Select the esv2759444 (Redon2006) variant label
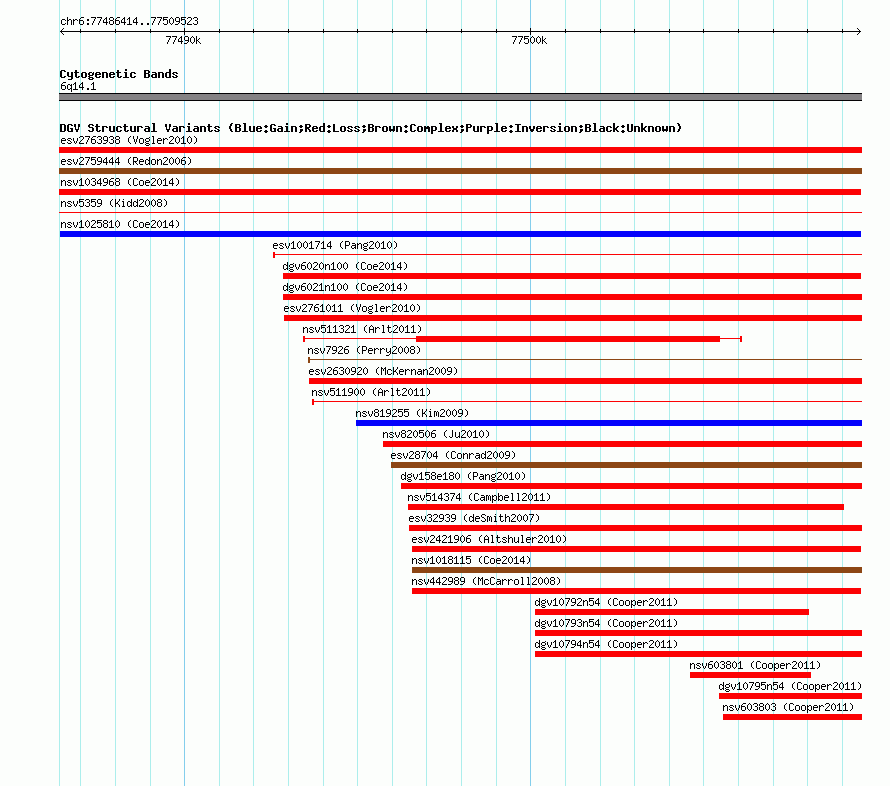Screen dimensions: 890x786 [126, 161]
